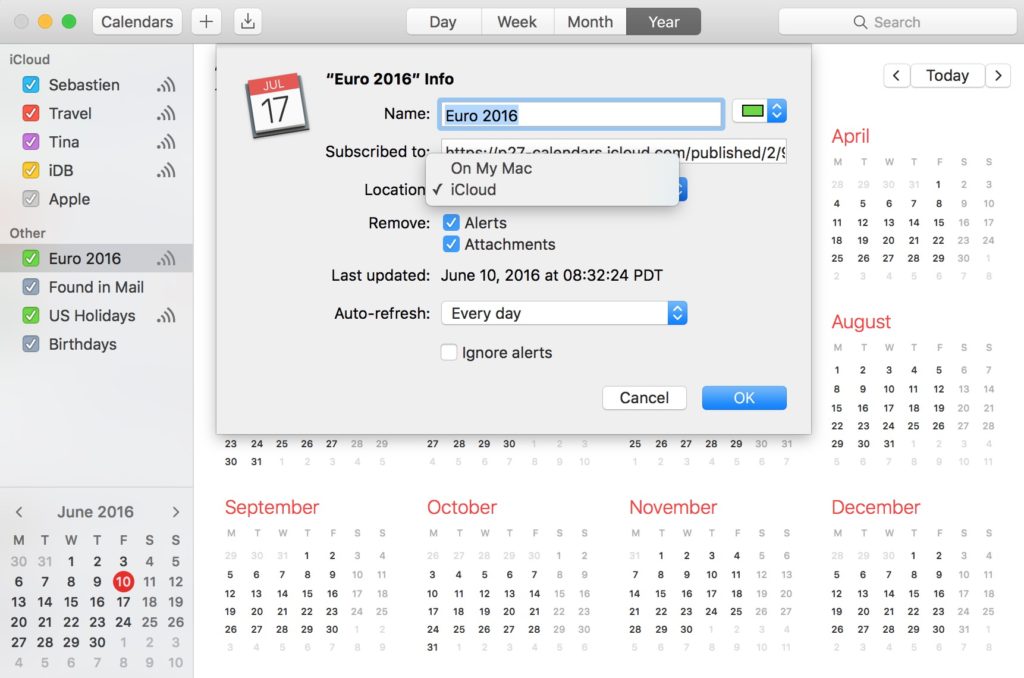Click the shared icon next to iDB calendar
Viewport: 1024px width, 678px height.
pyautogui.click(x=166, y=170)
